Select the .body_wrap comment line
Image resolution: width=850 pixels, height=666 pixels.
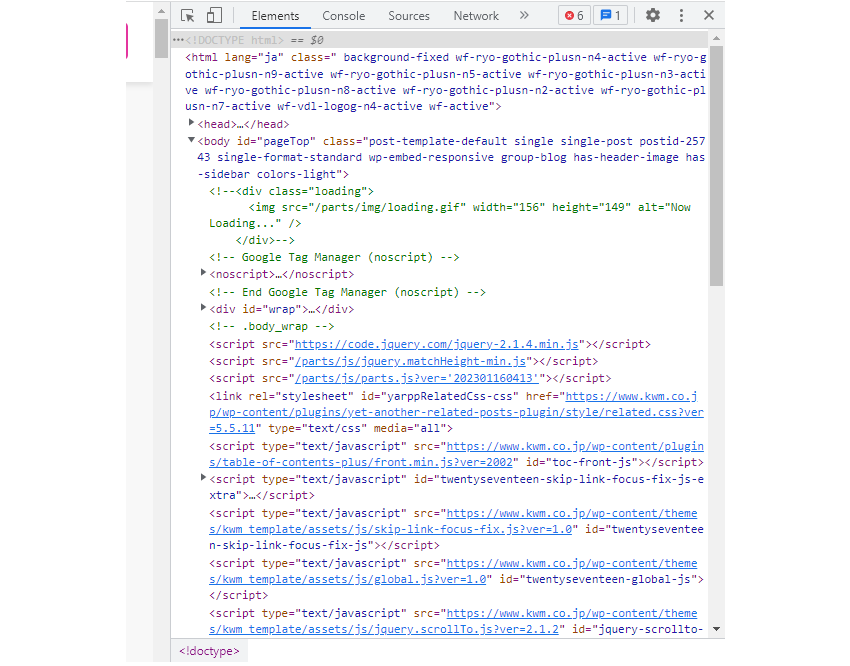click(x=272, y=327)
